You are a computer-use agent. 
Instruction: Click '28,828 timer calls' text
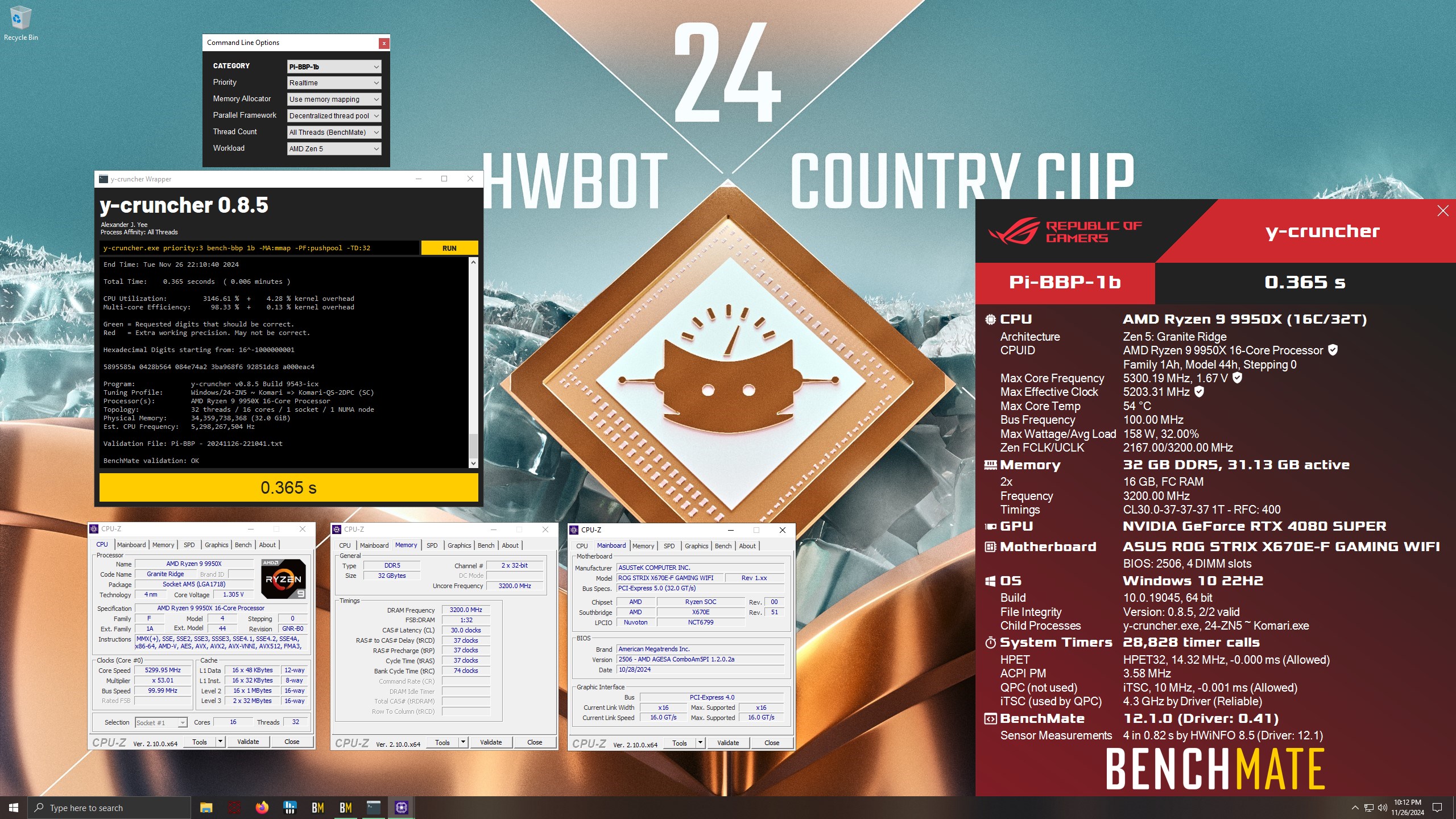click(1191, 643)
